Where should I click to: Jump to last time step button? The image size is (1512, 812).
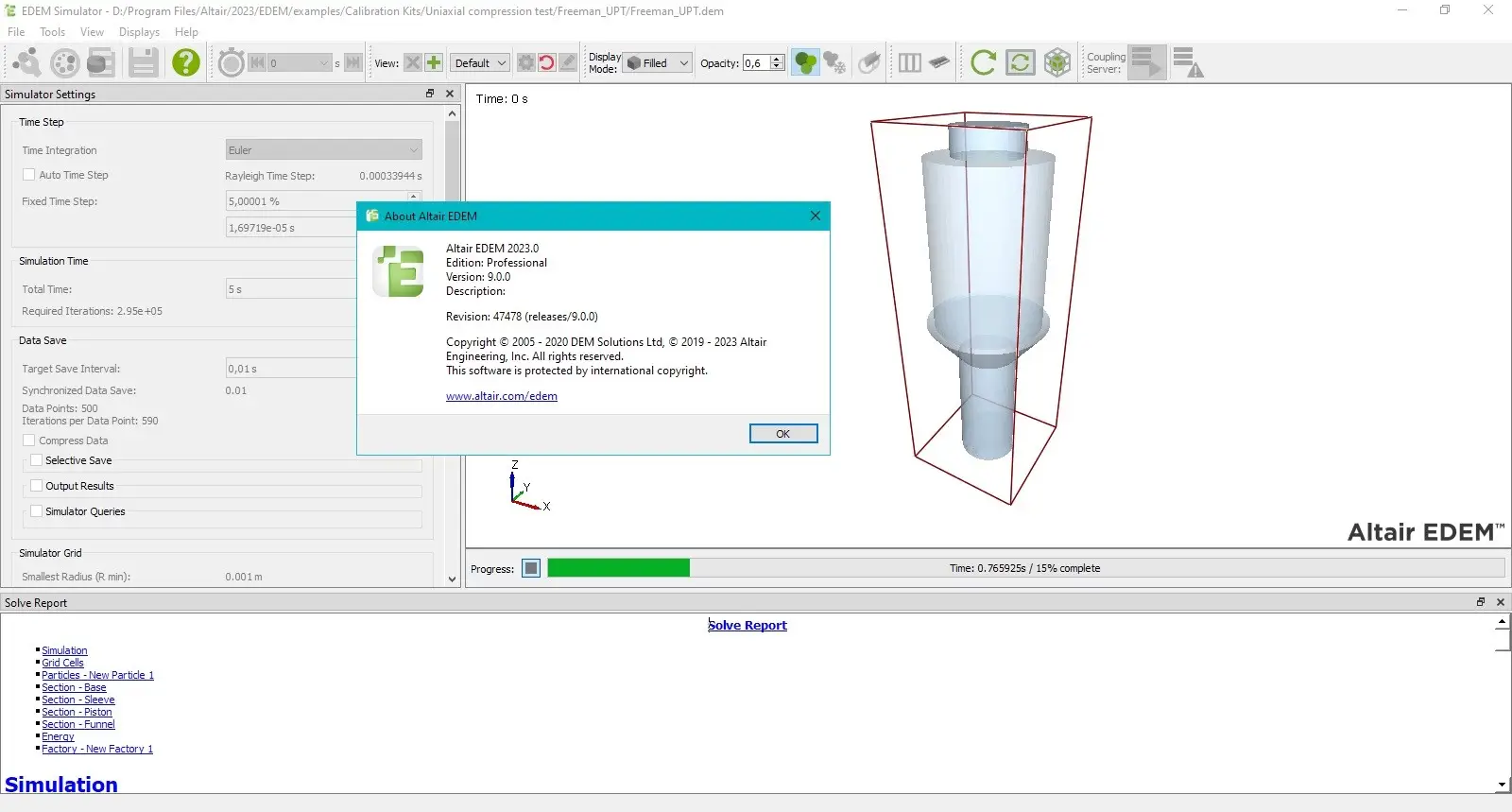pos(353,62)
